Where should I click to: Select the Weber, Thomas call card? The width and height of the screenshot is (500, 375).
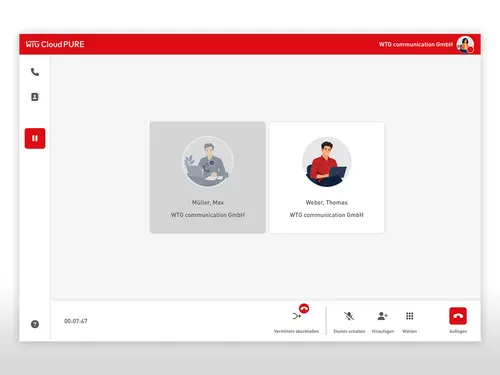tap(327, 177)
